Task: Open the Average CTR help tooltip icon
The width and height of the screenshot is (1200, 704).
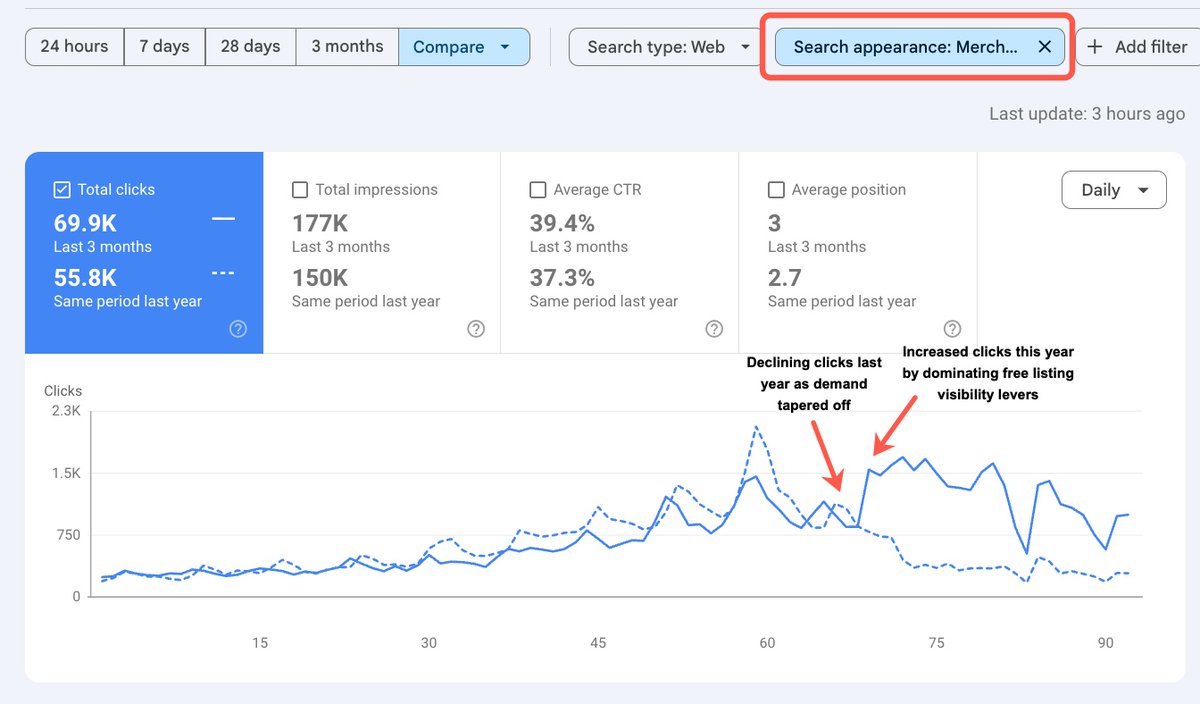Action: [x=714, y=329]
